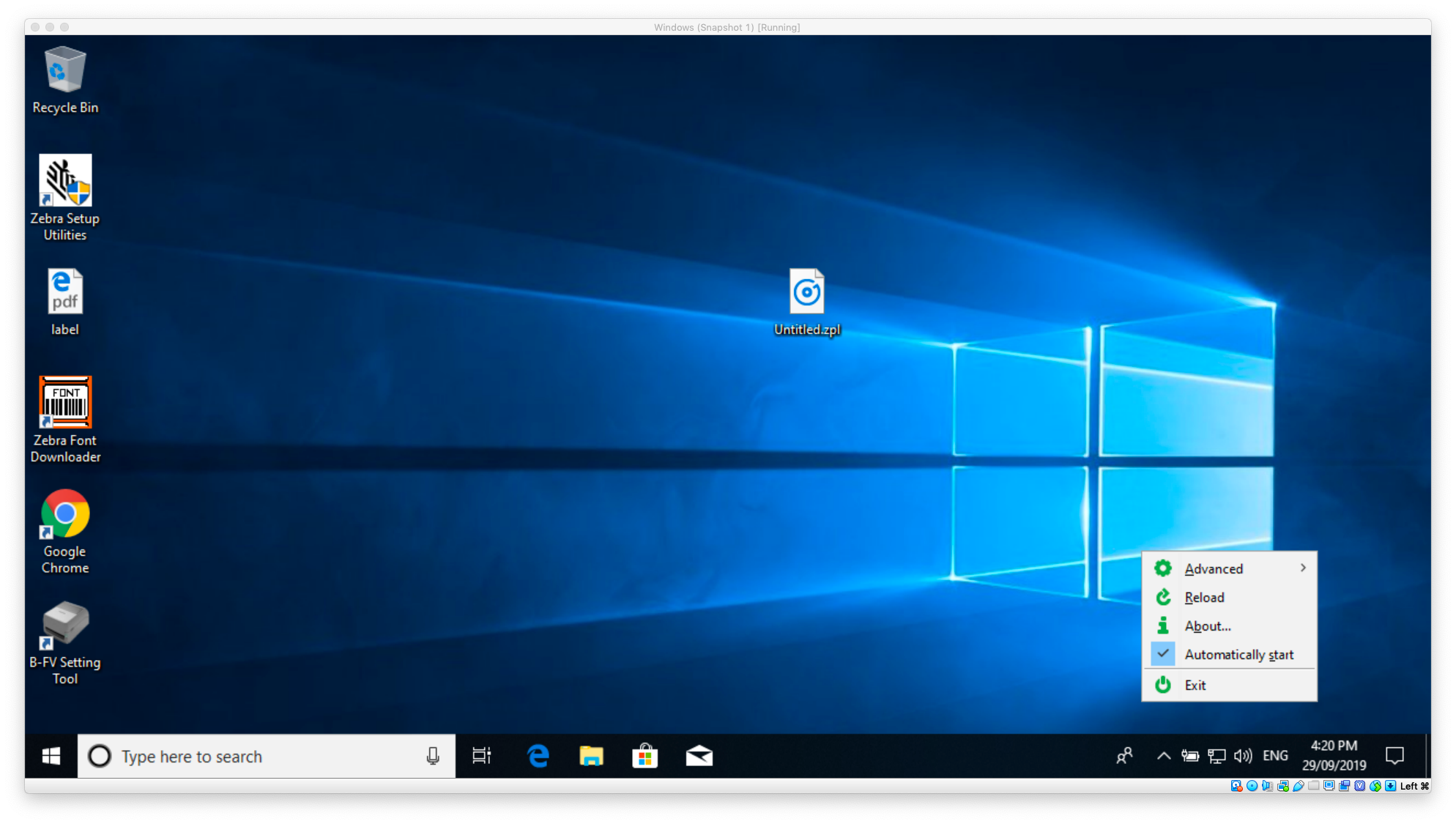Screen dimensions: 1456x824
Task: Click the B-FV Setting Tool icon
Action: point(65,625)
